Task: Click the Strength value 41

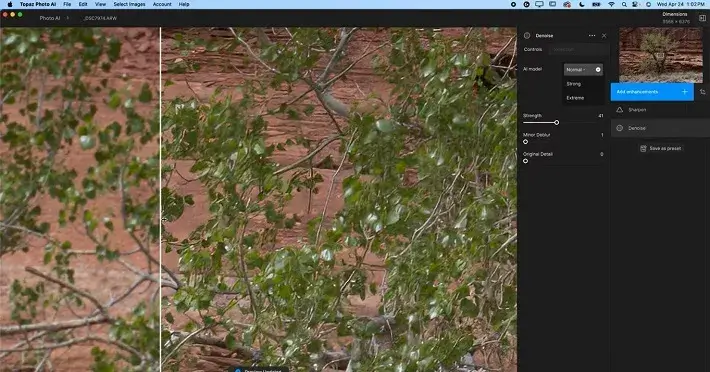Action: coord(600,116)
